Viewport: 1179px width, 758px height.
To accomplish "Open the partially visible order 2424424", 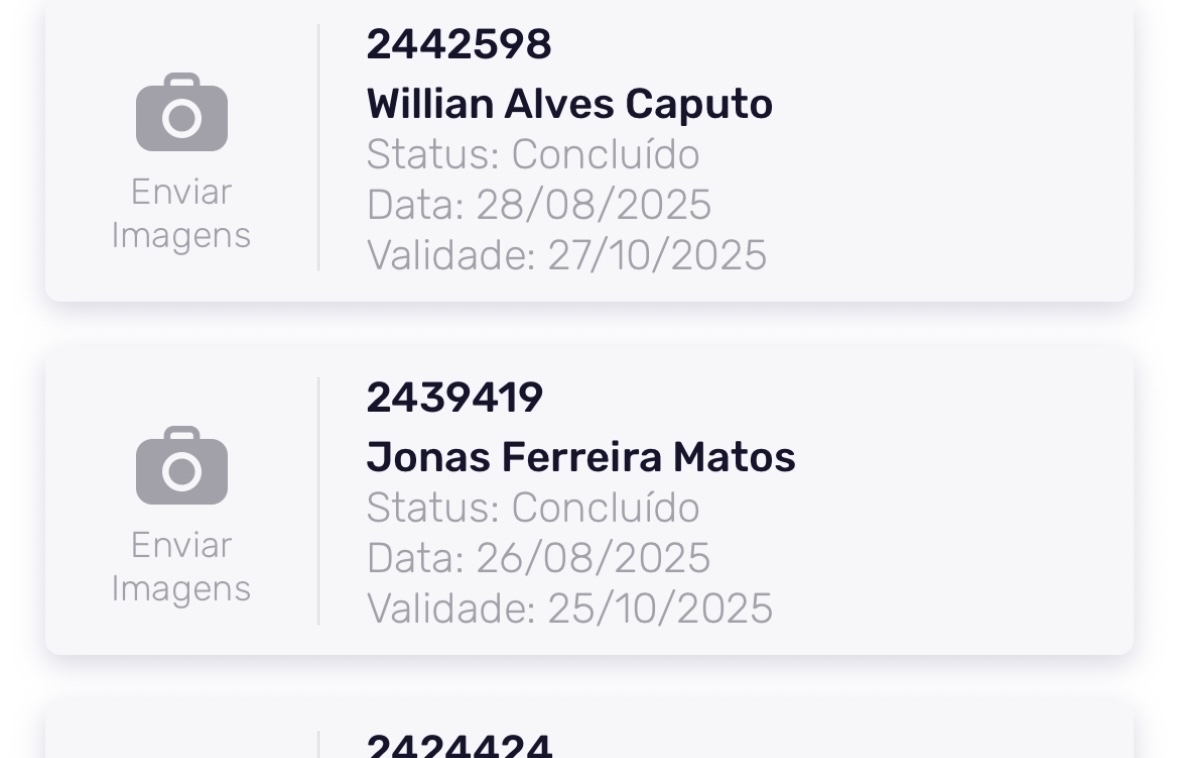I will tap(458, 745).
